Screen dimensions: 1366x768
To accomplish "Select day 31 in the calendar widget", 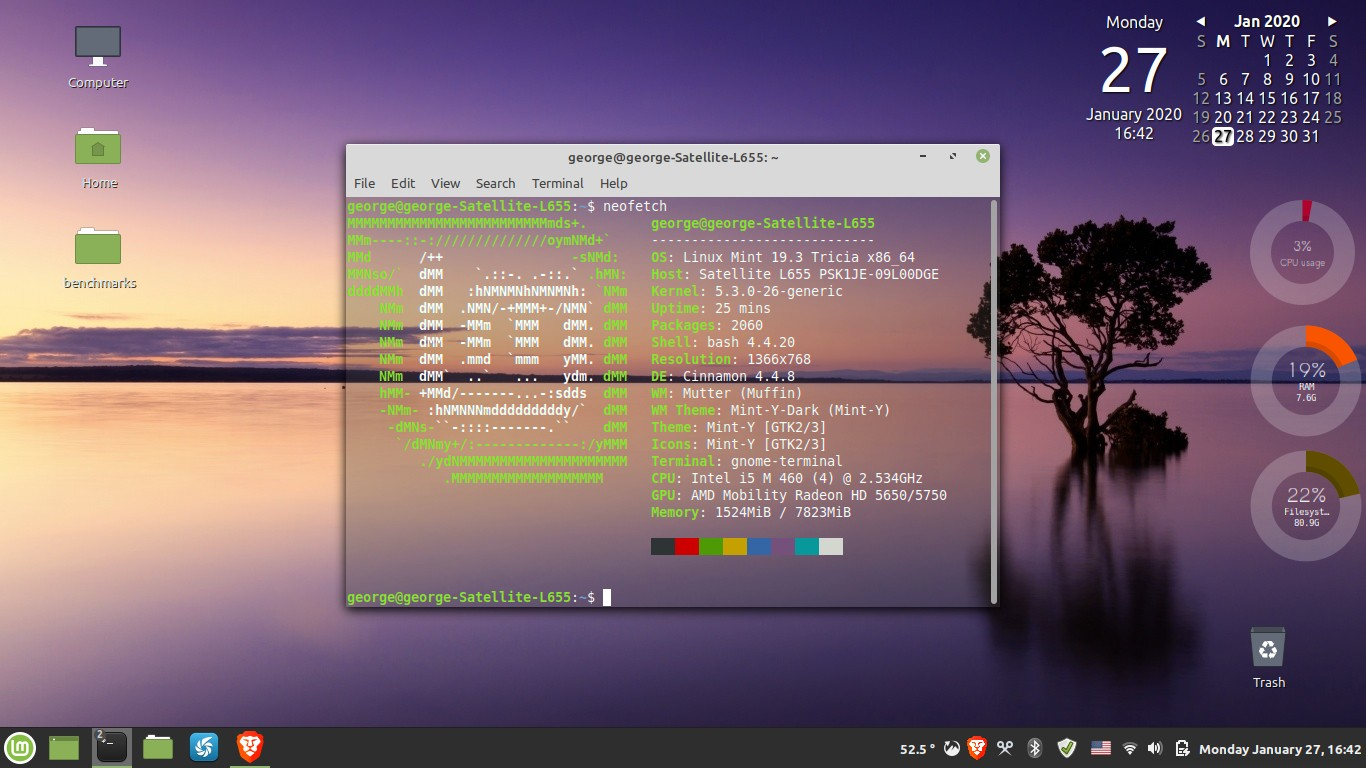I will 1311,137.
